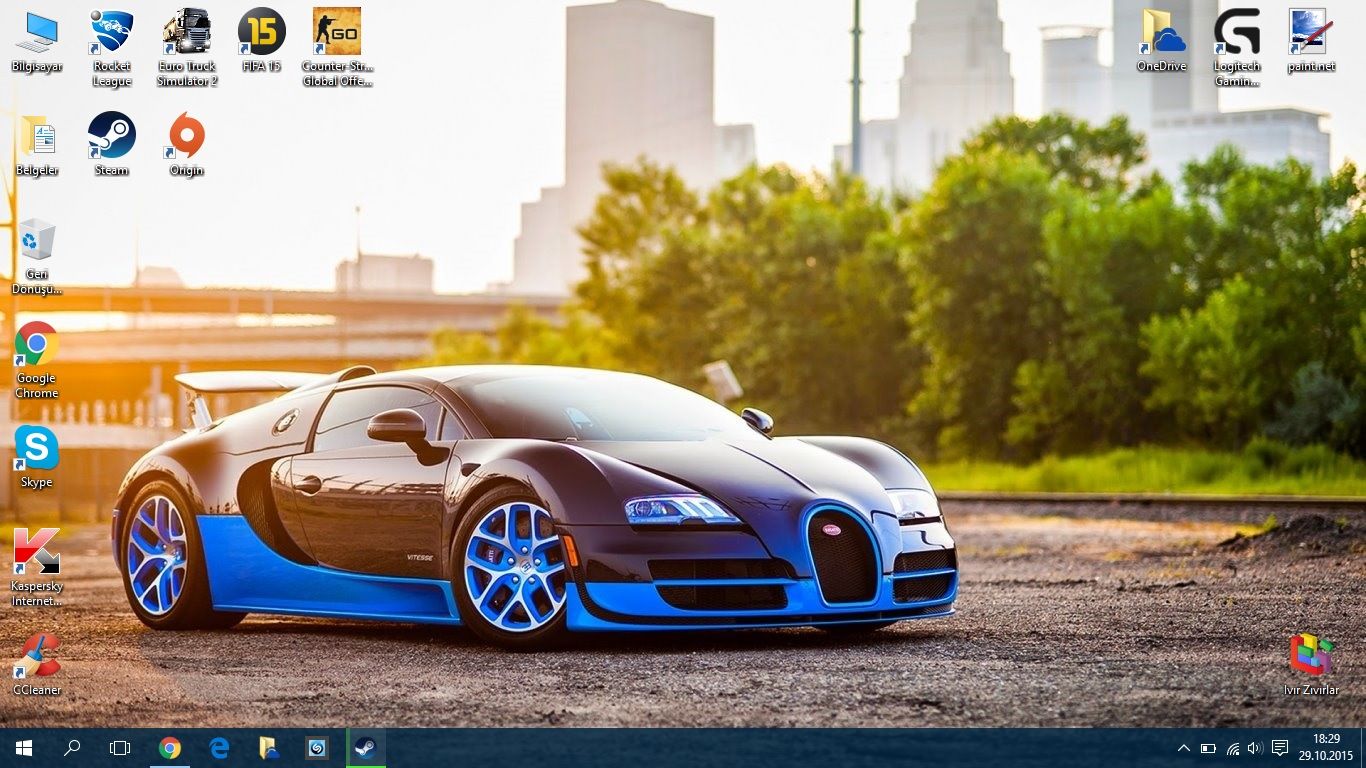Select the paint.net desktop shortcut
This screenshot has width=1366, height=768.
(1312, 42)
